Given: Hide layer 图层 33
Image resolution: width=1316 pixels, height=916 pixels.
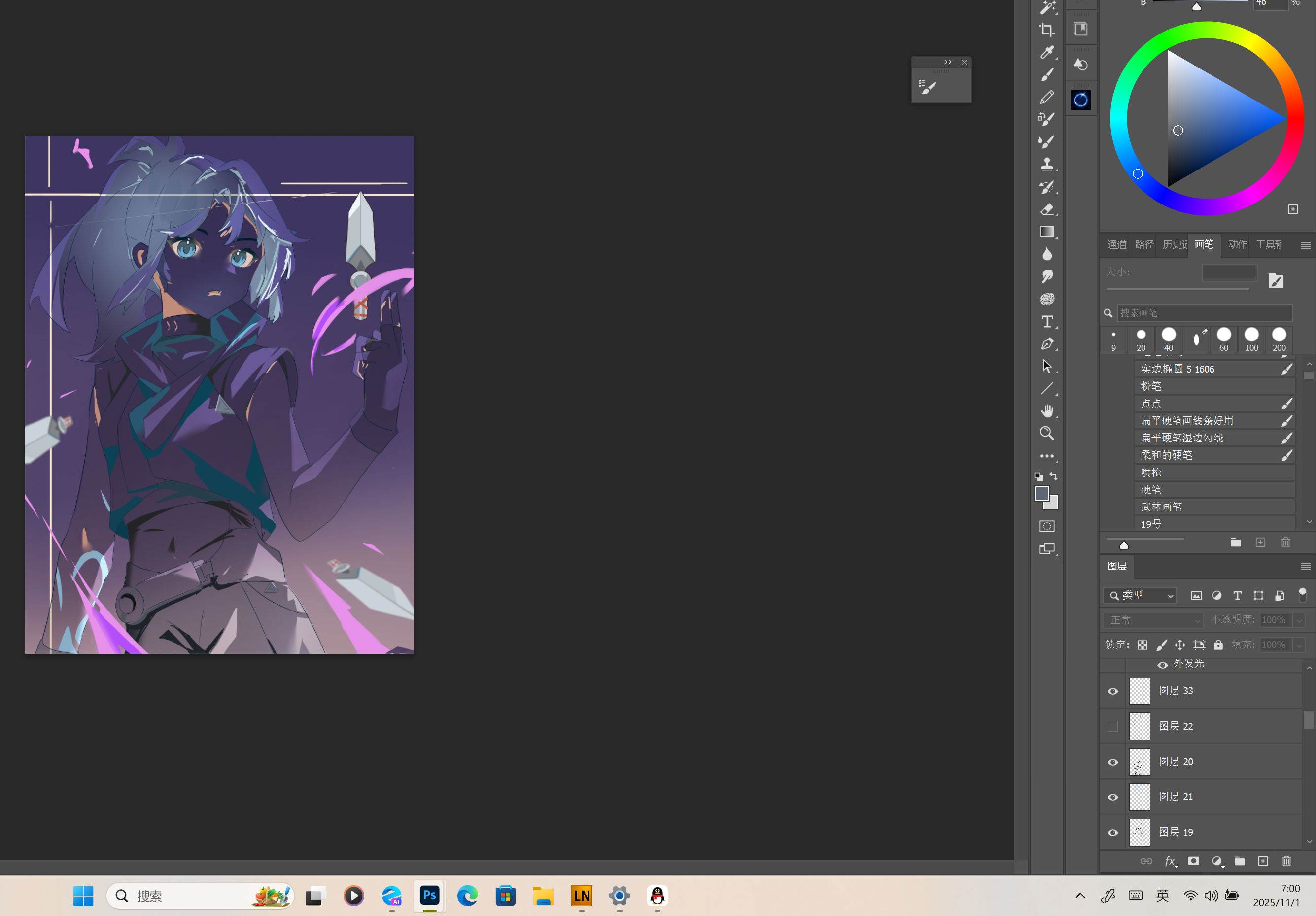Looking at the screenshot, I should 1112,691.
